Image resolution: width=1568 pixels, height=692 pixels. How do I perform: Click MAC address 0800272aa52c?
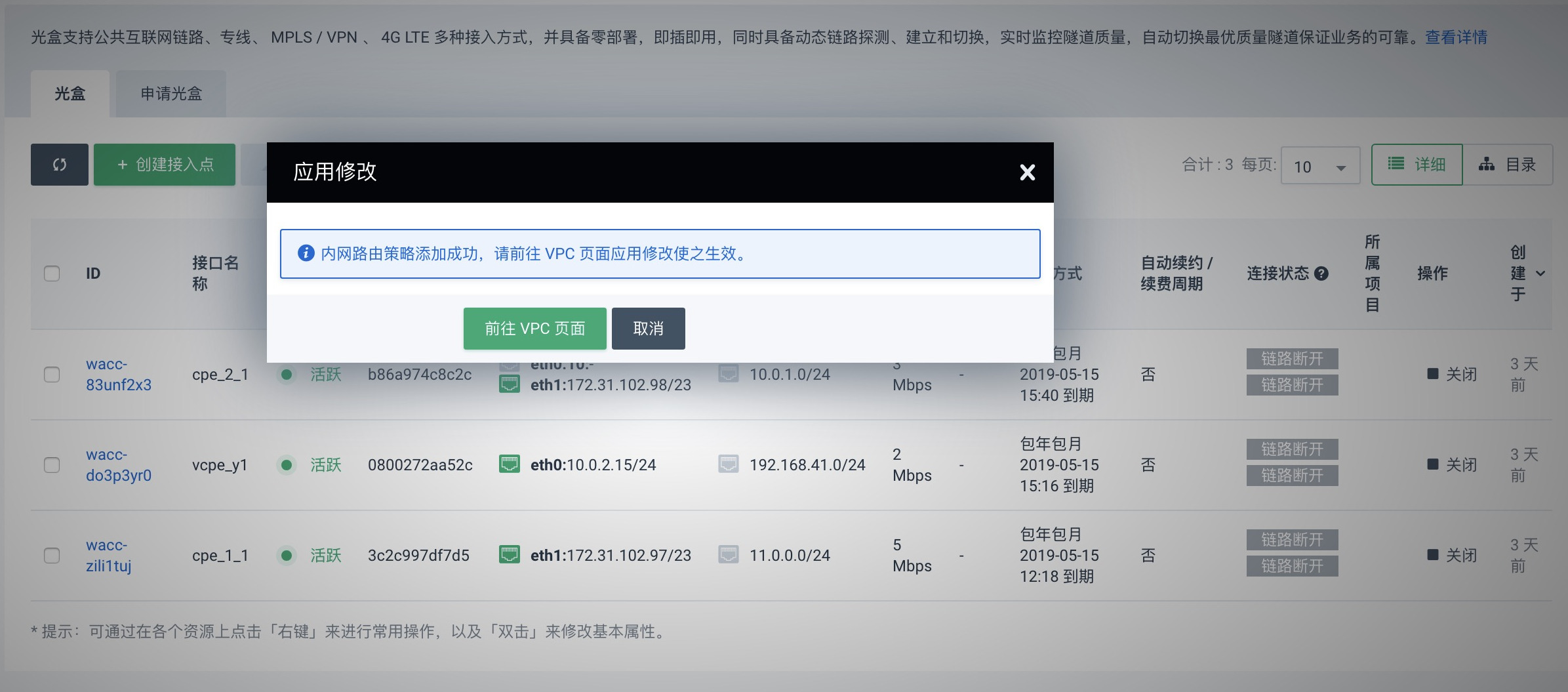click(x=420, y=465)
